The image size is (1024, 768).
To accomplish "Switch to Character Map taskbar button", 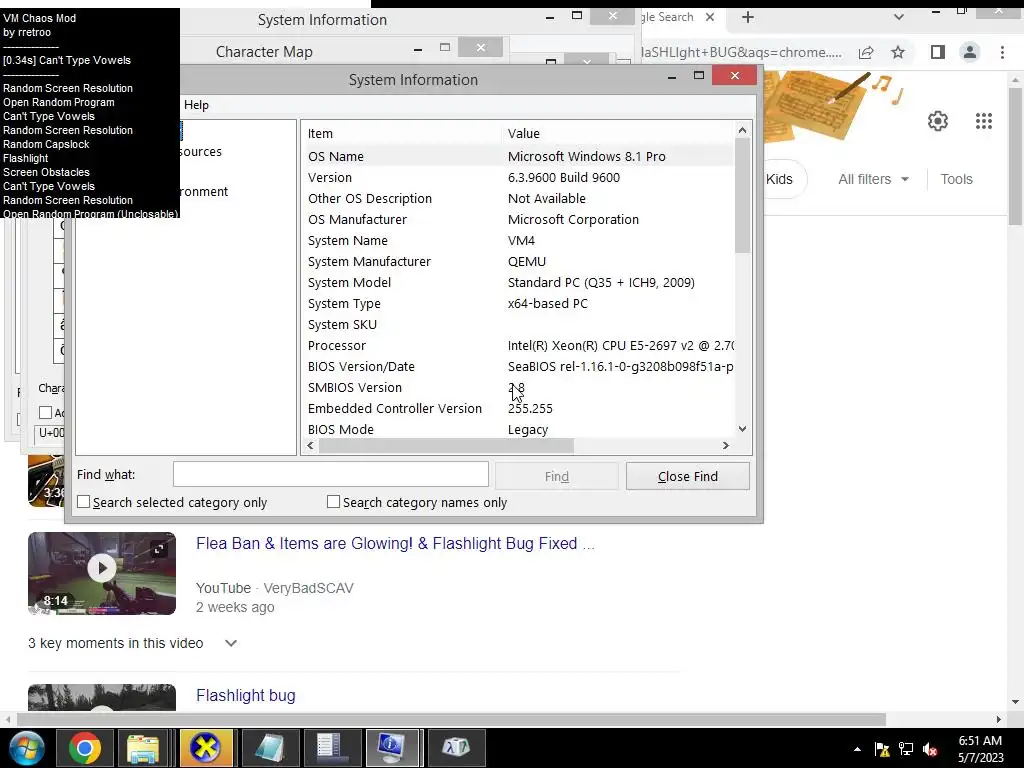I will tap(456, 747).
